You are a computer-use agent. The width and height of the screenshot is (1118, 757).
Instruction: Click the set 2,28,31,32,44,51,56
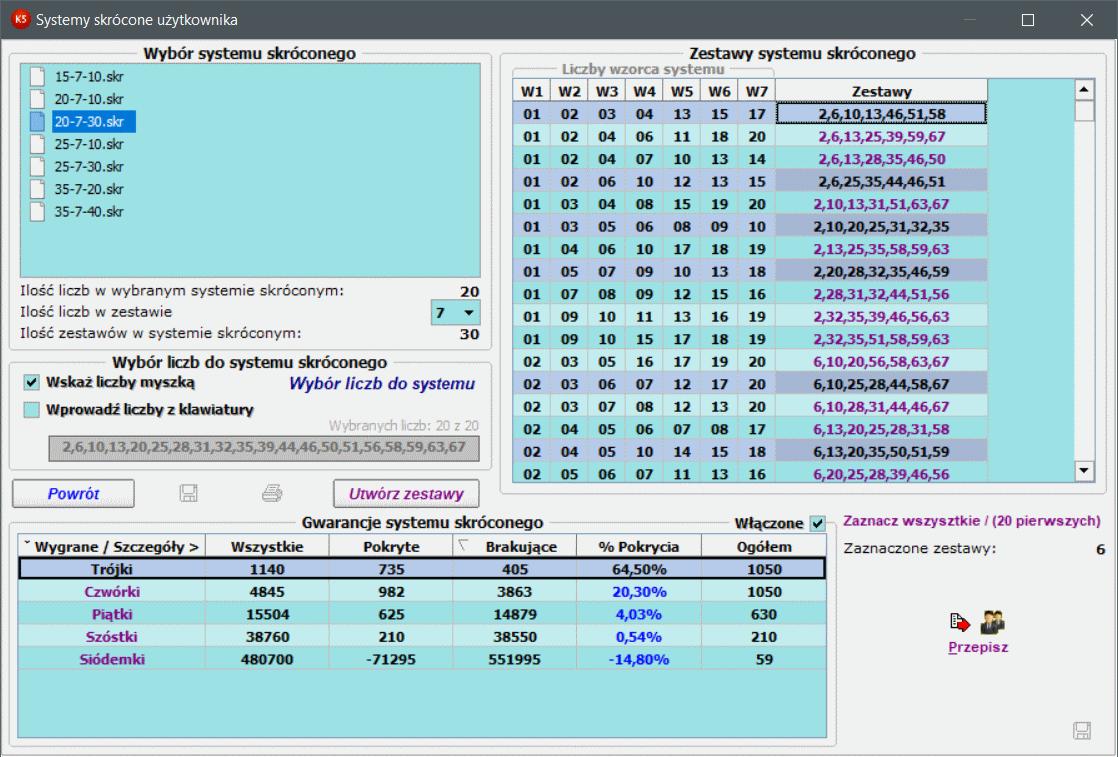[881, 294]
